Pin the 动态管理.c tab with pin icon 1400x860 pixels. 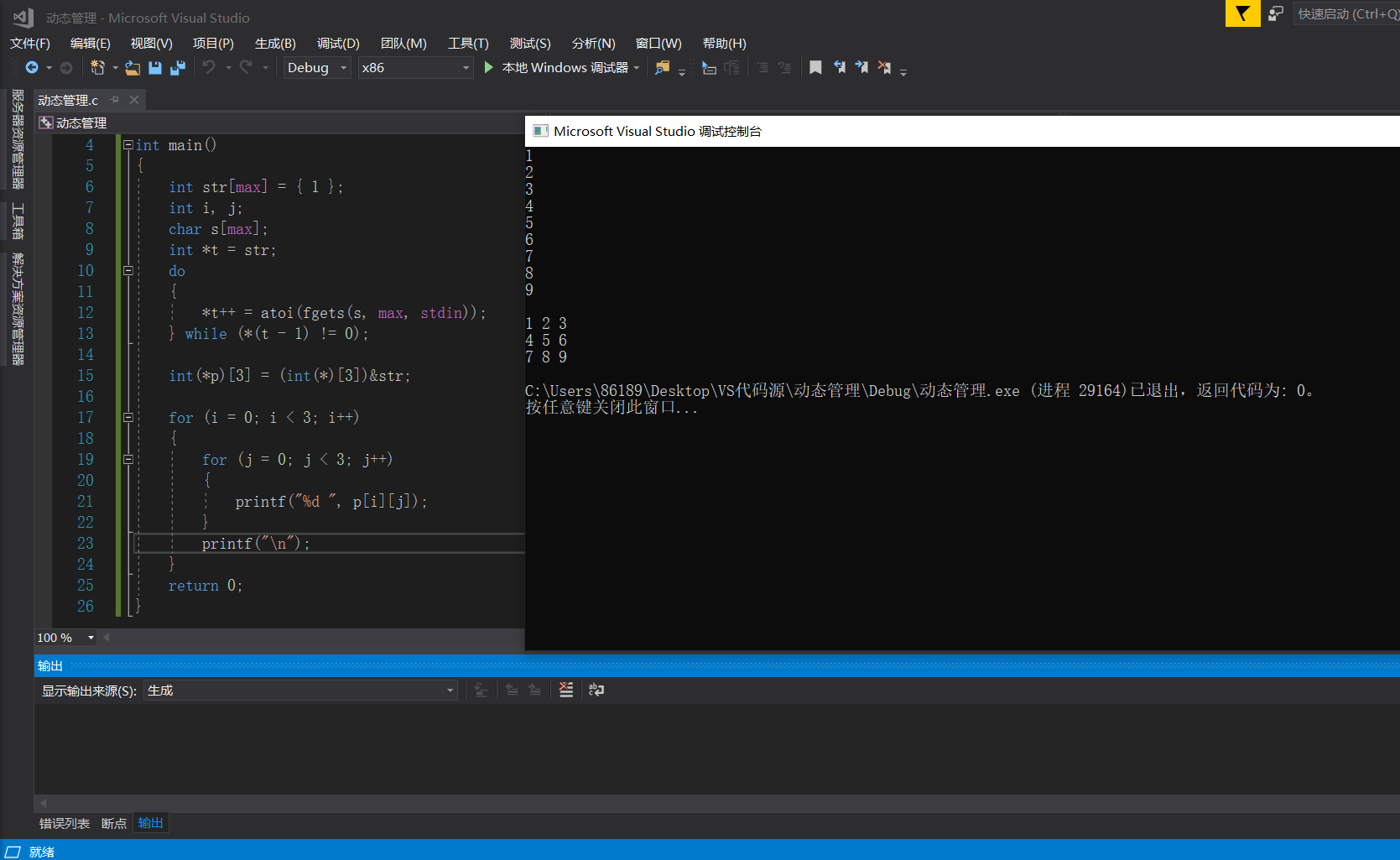point(115,100)
